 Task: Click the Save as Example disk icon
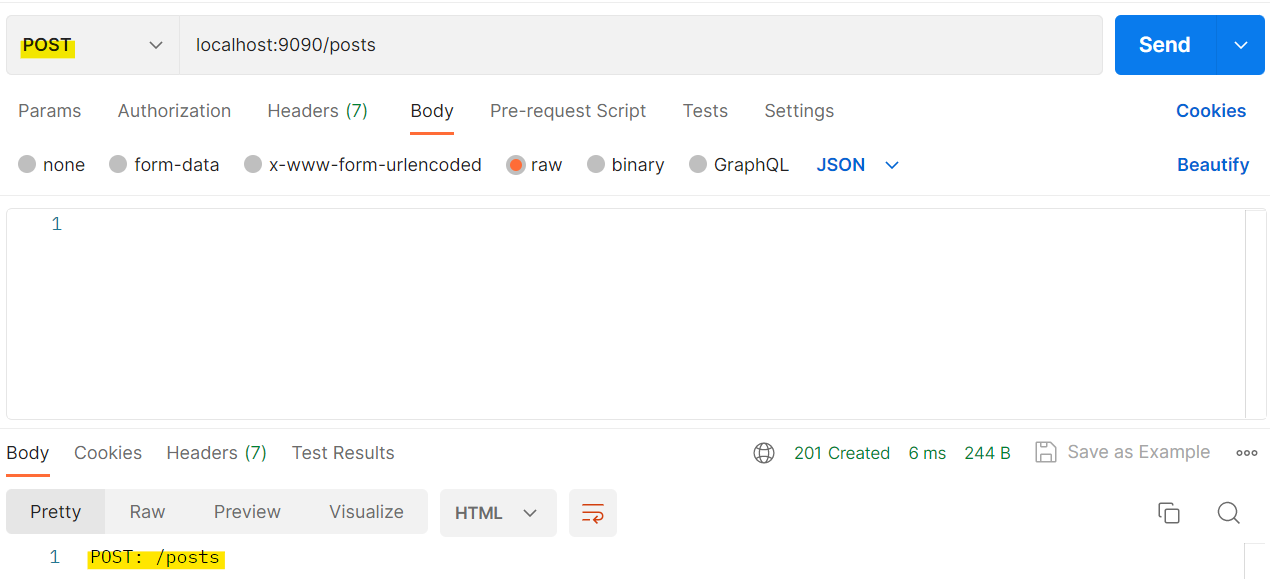pyautogui.click(x=1045, y=452)
